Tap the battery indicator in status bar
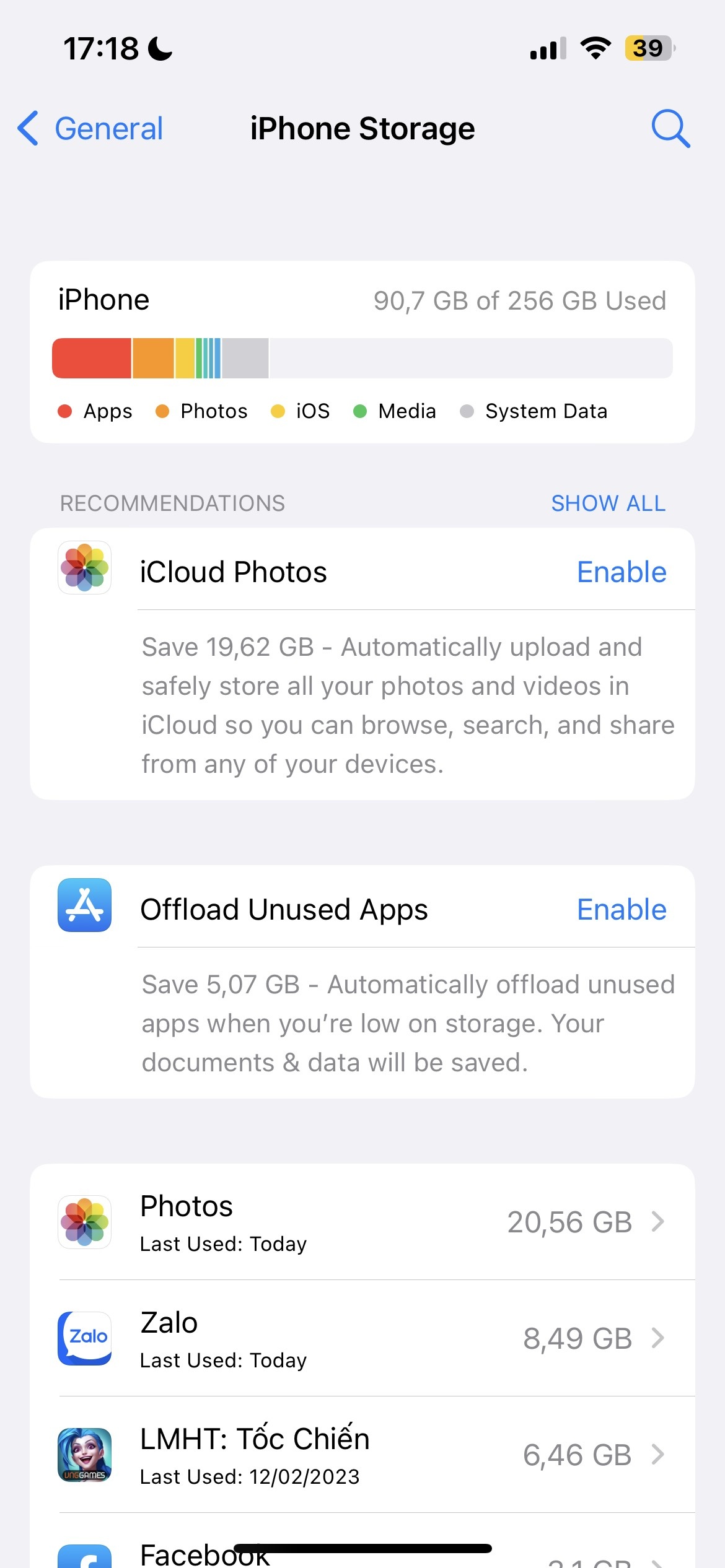This screenshot has width=725, height=1568. [x=650, y=48]
